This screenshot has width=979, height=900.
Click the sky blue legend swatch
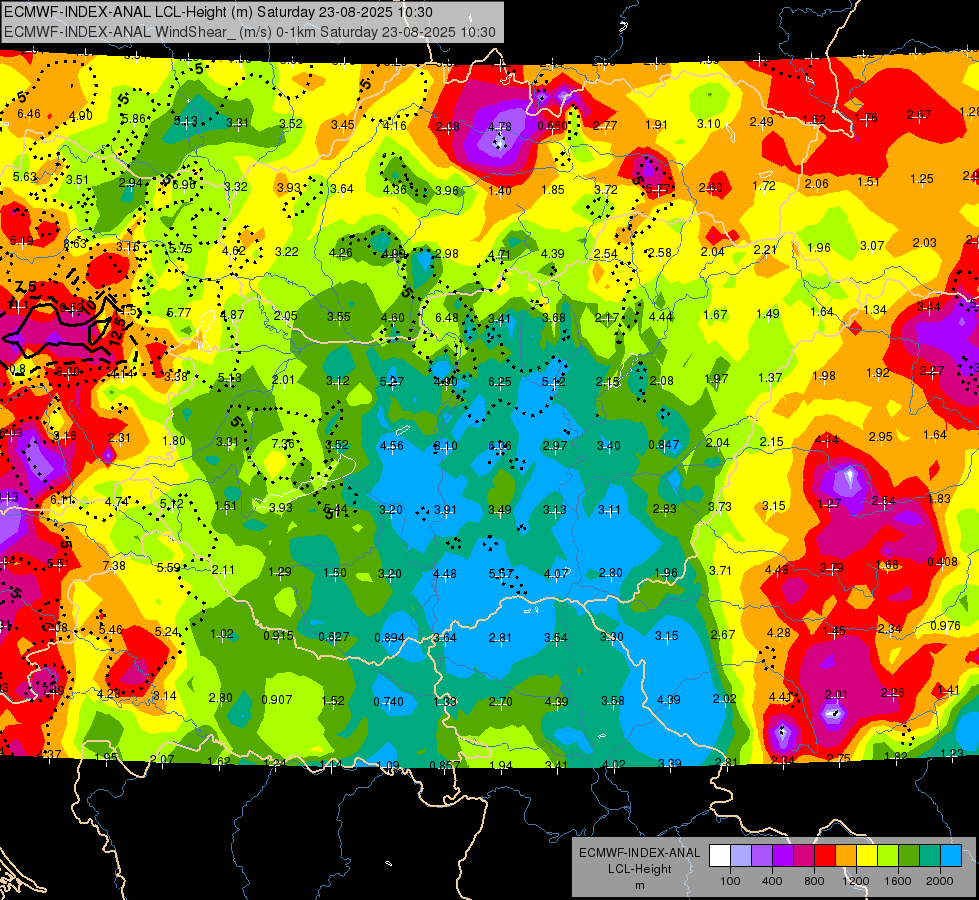tap(951, 856)
